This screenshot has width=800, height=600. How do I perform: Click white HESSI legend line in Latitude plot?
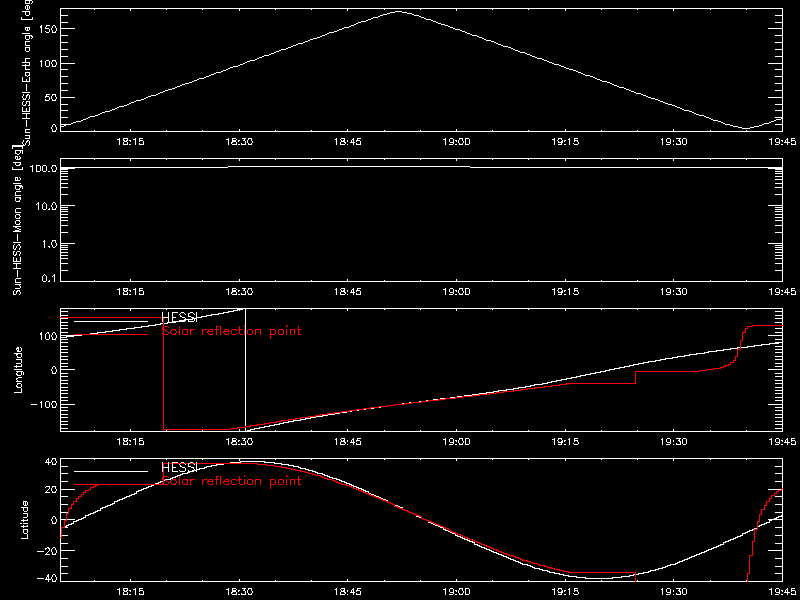coord(111,471)
